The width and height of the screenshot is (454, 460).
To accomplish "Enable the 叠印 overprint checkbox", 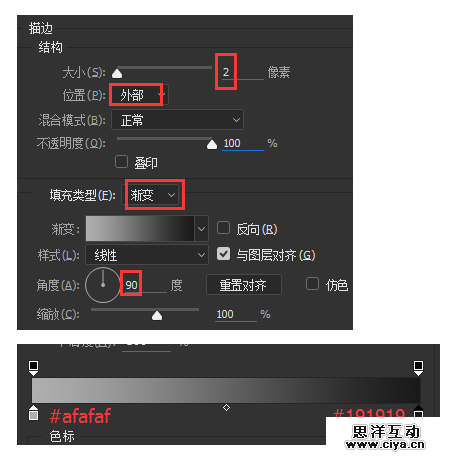I will coord(121,162).
